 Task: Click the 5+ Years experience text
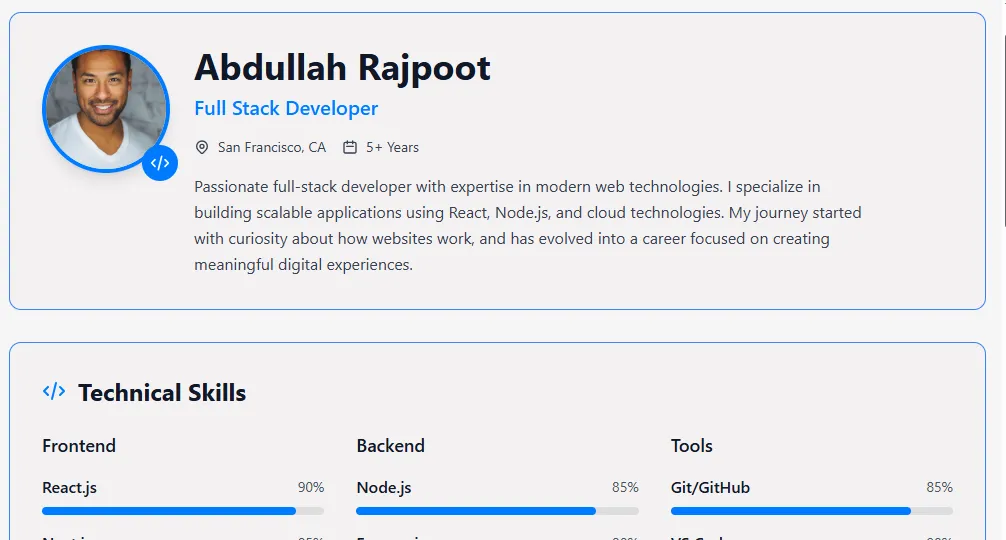tap(392, 147)
